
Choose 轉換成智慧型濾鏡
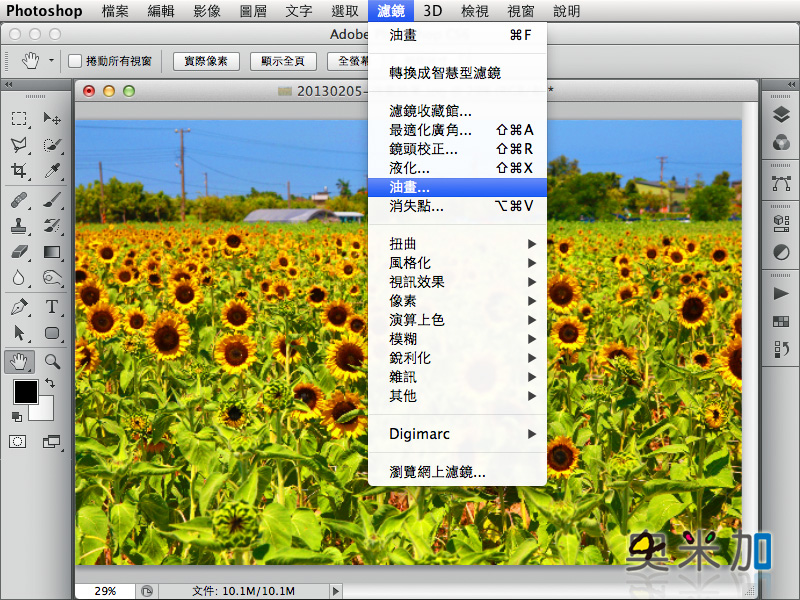click(457, 73)
